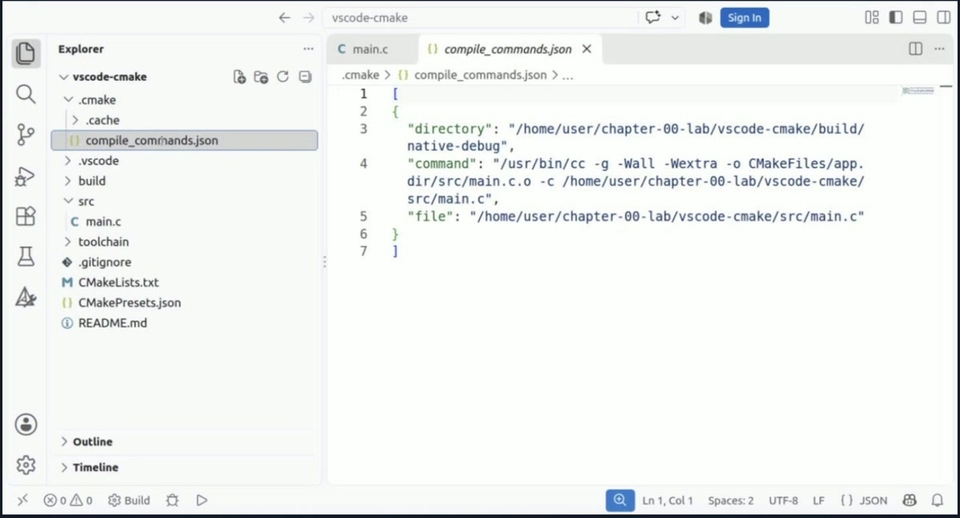The width and height of the screenshot is (960, 518).
Task: Click Ln 1, Col 1 indicator
Action: click(667, 500)
